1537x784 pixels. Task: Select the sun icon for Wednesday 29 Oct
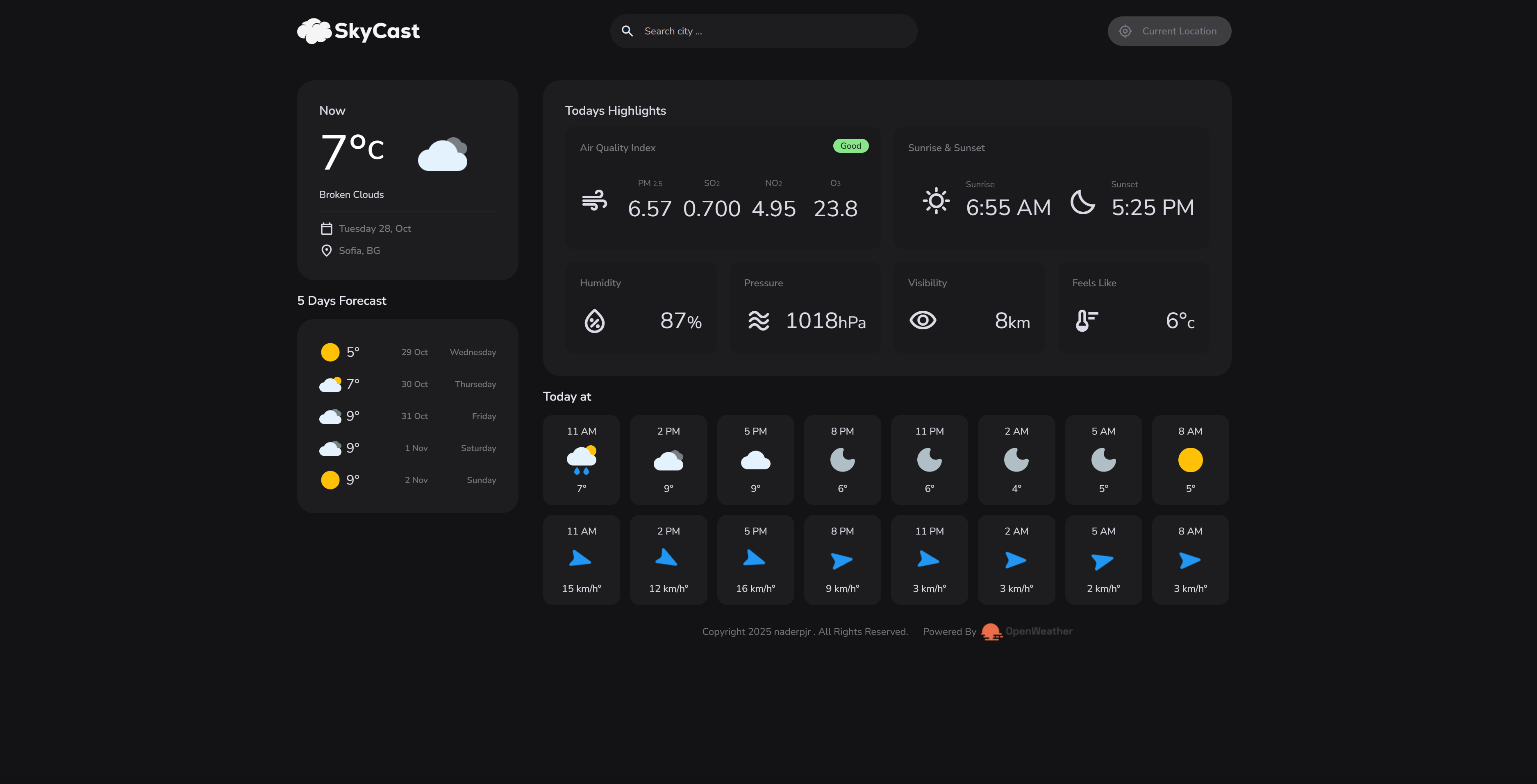coord(330,352)
